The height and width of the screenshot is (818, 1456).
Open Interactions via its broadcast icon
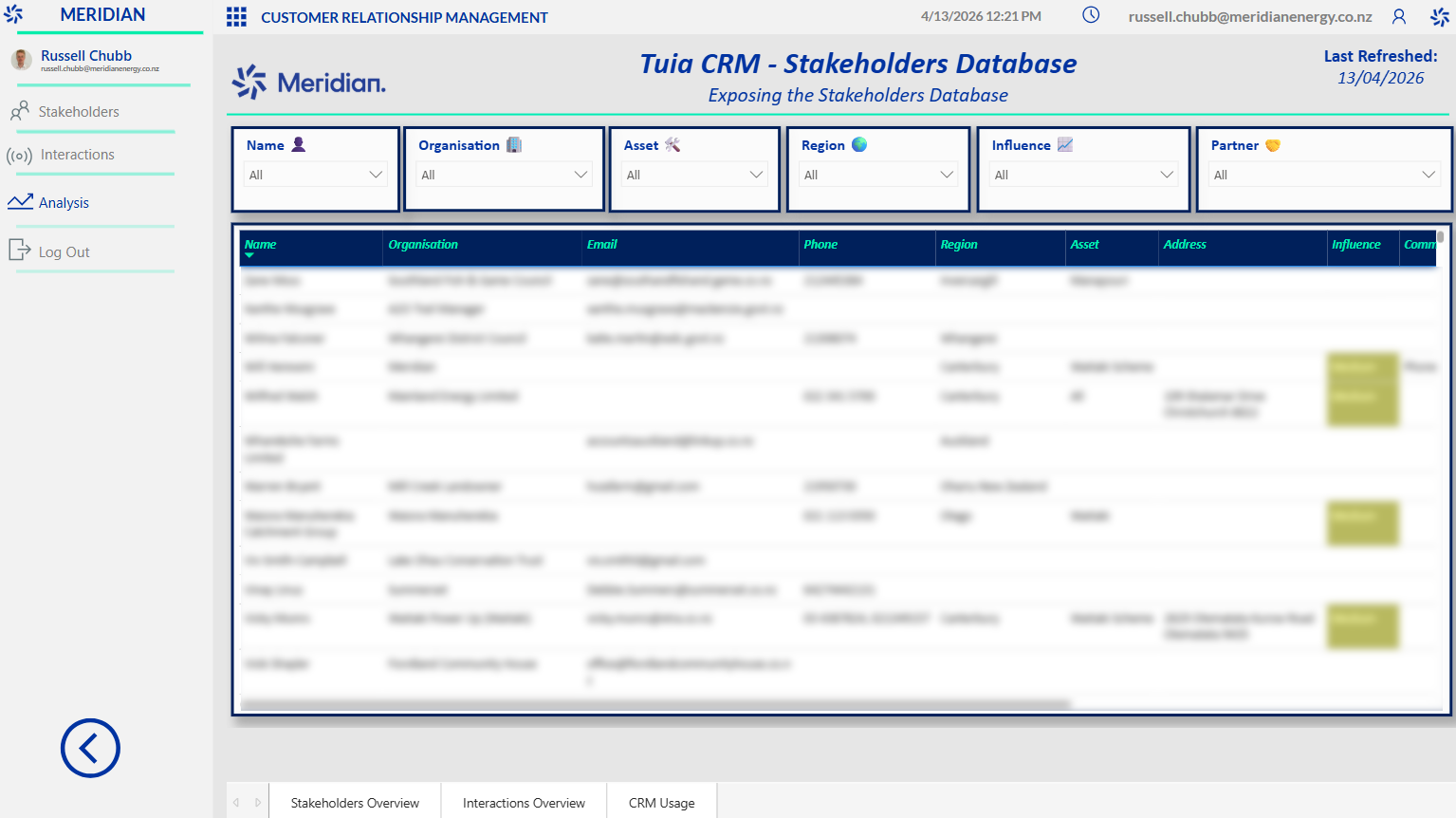tap(20, 155)
